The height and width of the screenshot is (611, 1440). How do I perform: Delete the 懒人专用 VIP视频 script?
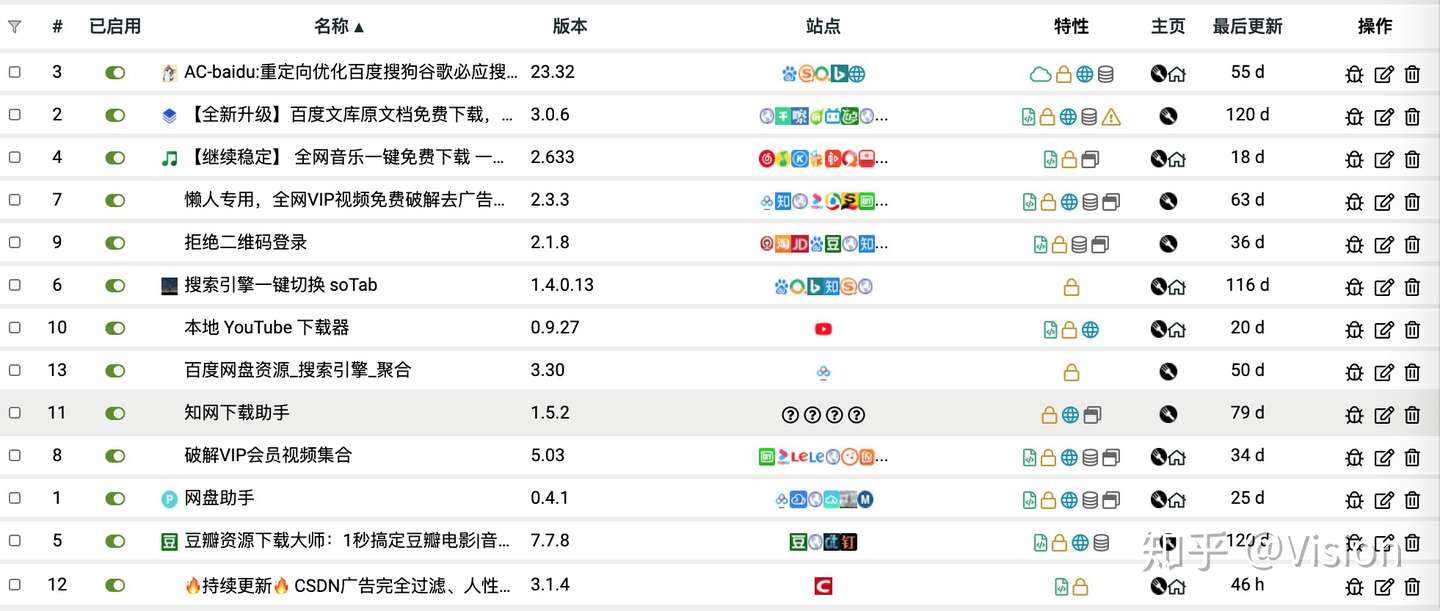tap(1412, 202)
